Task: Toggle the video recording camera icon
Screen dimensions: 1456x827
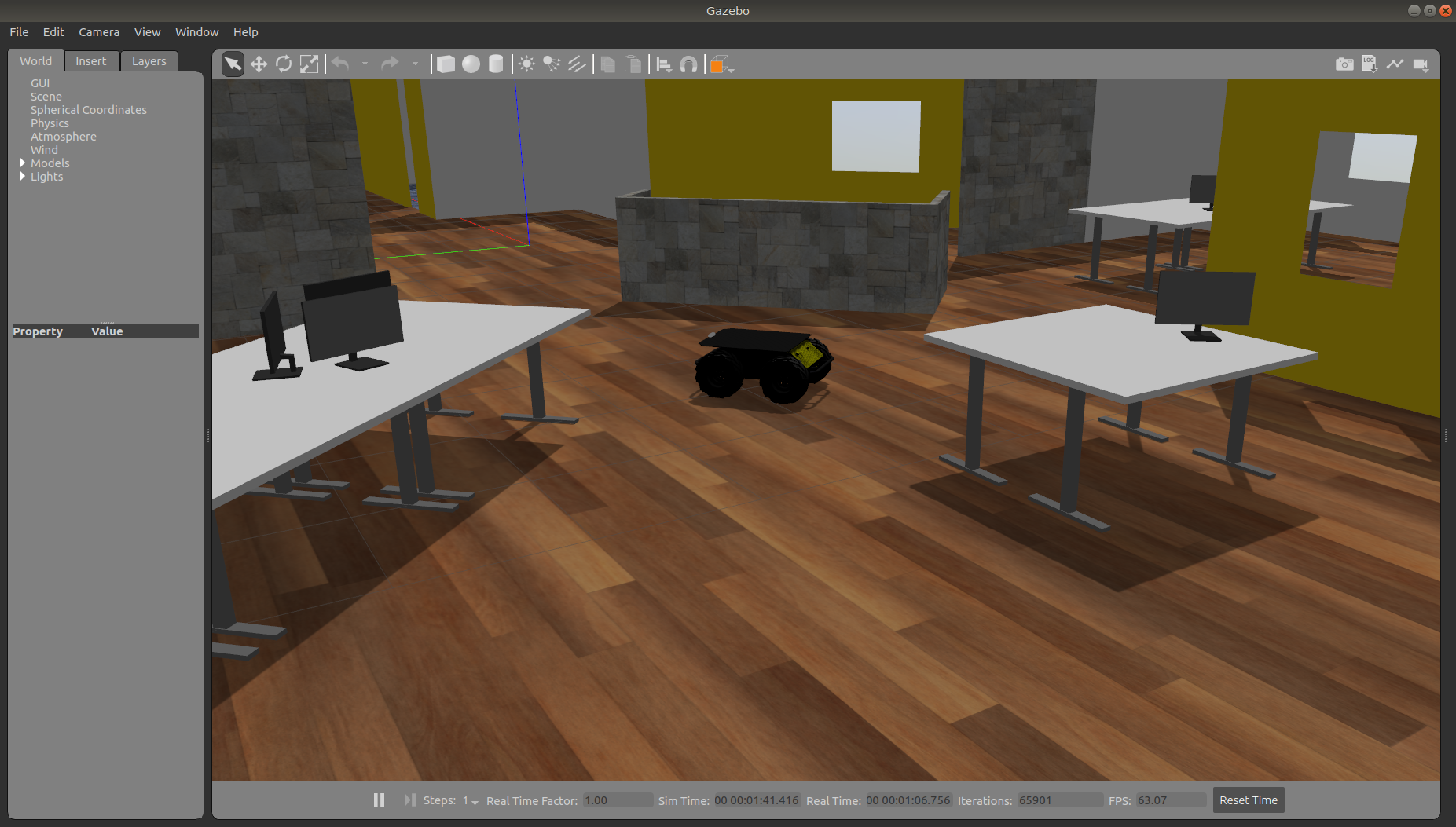Action: (1421, 64)
